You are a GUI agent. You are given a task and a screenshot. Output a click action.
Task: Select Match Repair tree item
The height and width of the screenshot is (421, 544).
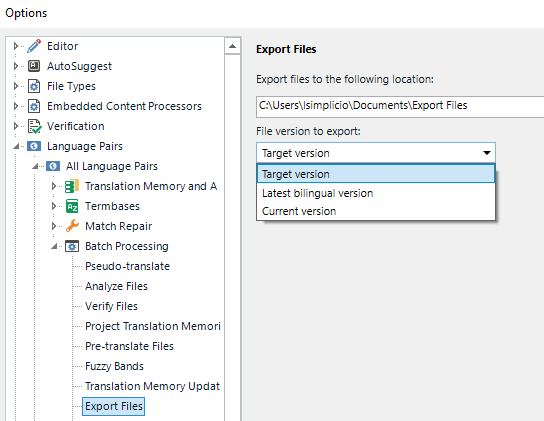(118, 226)
